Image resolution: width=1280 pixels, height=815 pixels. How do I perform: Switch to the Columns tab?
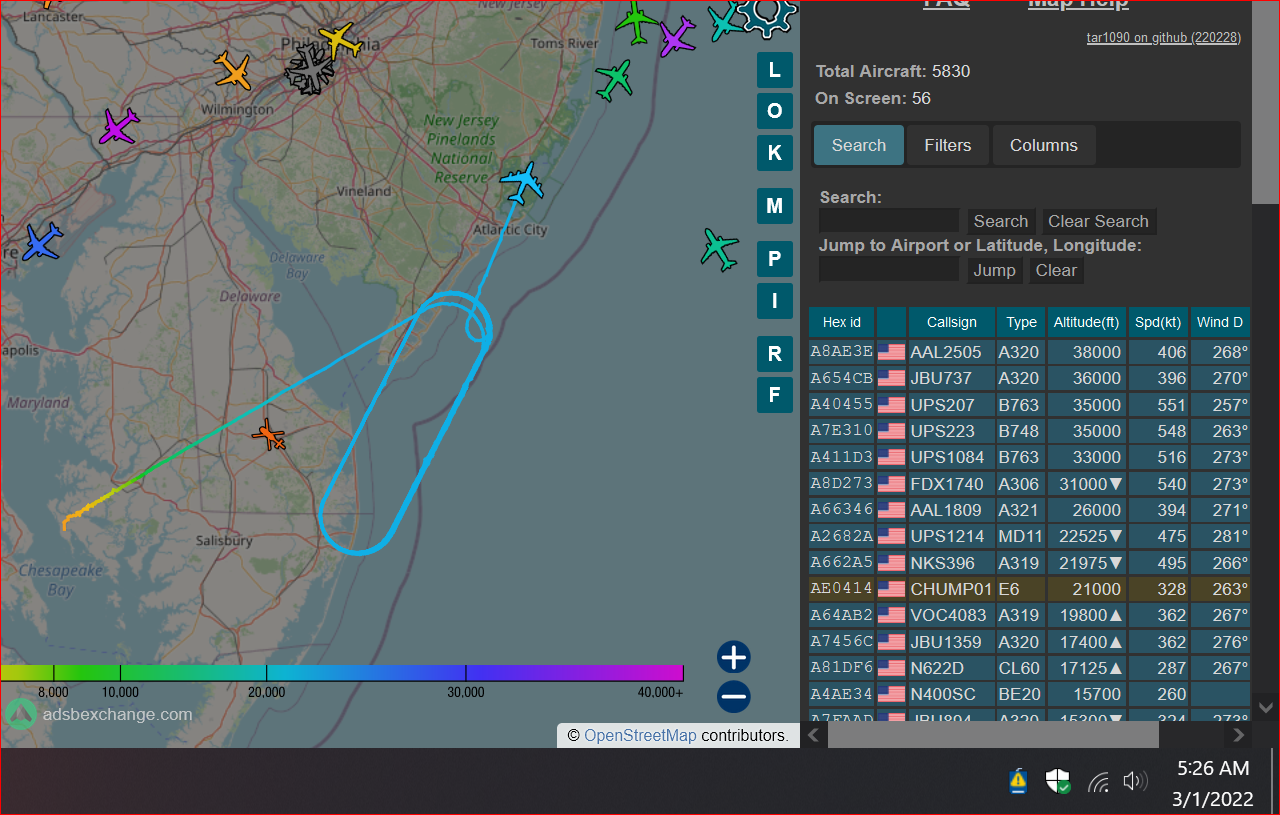(1043, 145)
